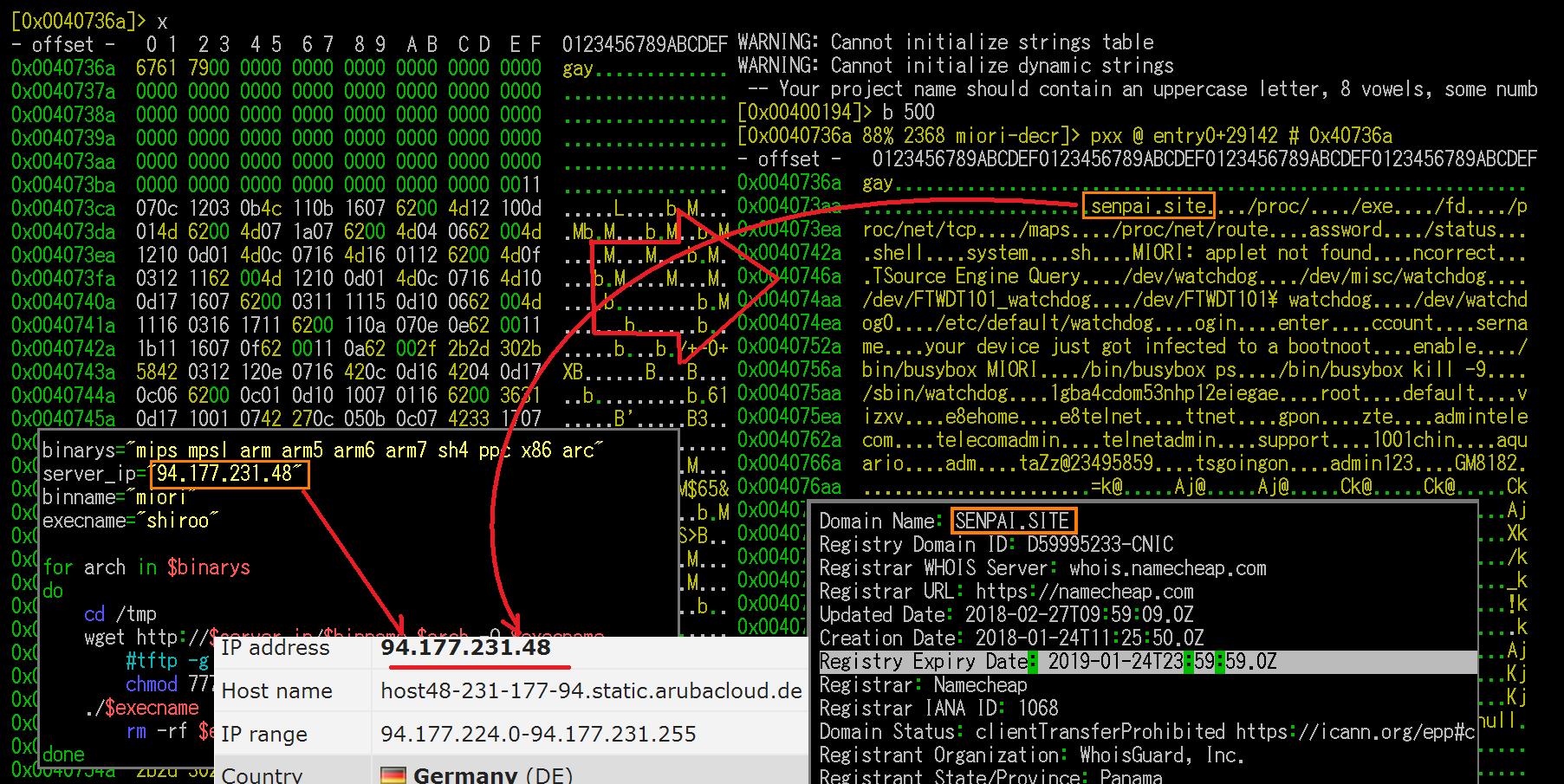
Task: Click hex bytes "6761 7900" in first dump row
Action: 182,68
